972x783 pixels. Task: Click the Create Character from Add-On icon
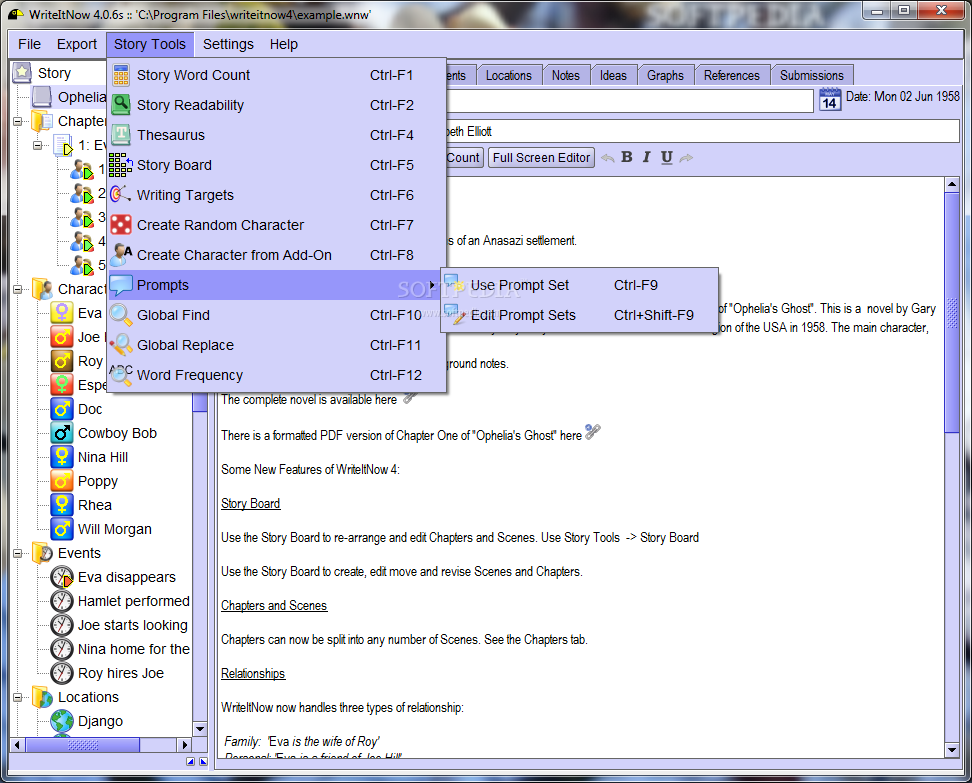tap(121, 255)
